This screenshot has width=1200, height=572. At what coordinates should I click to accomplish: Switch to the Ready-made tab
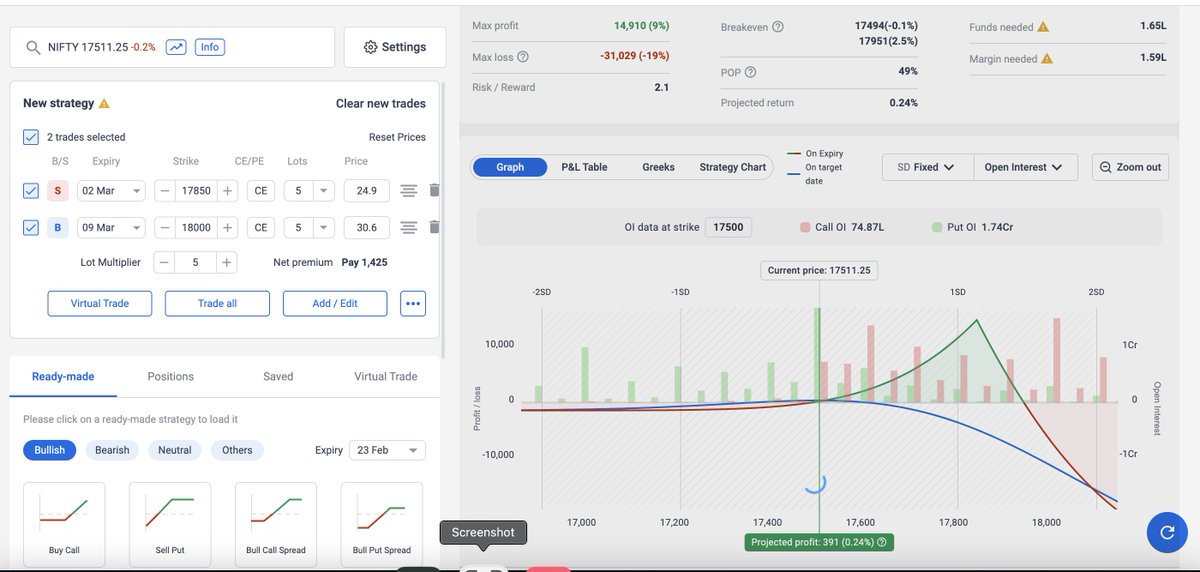tap(63, 376)
